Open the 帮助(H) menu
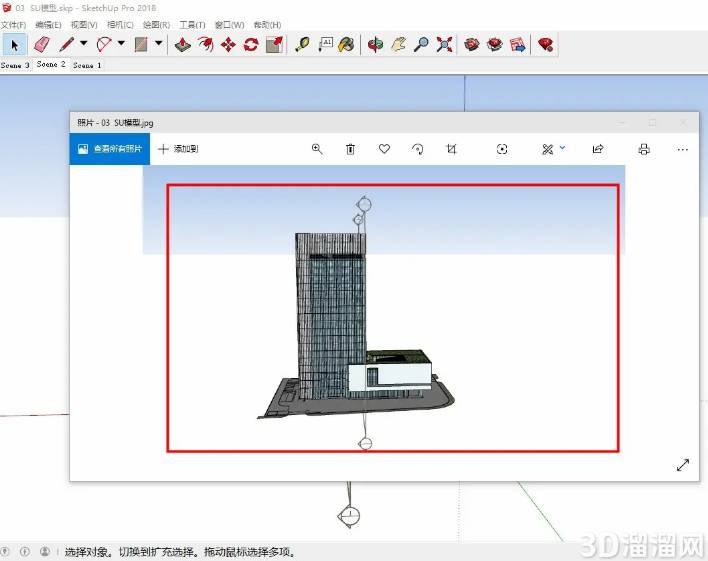Viewport: 708px width, 561px height. coord(267,25)
